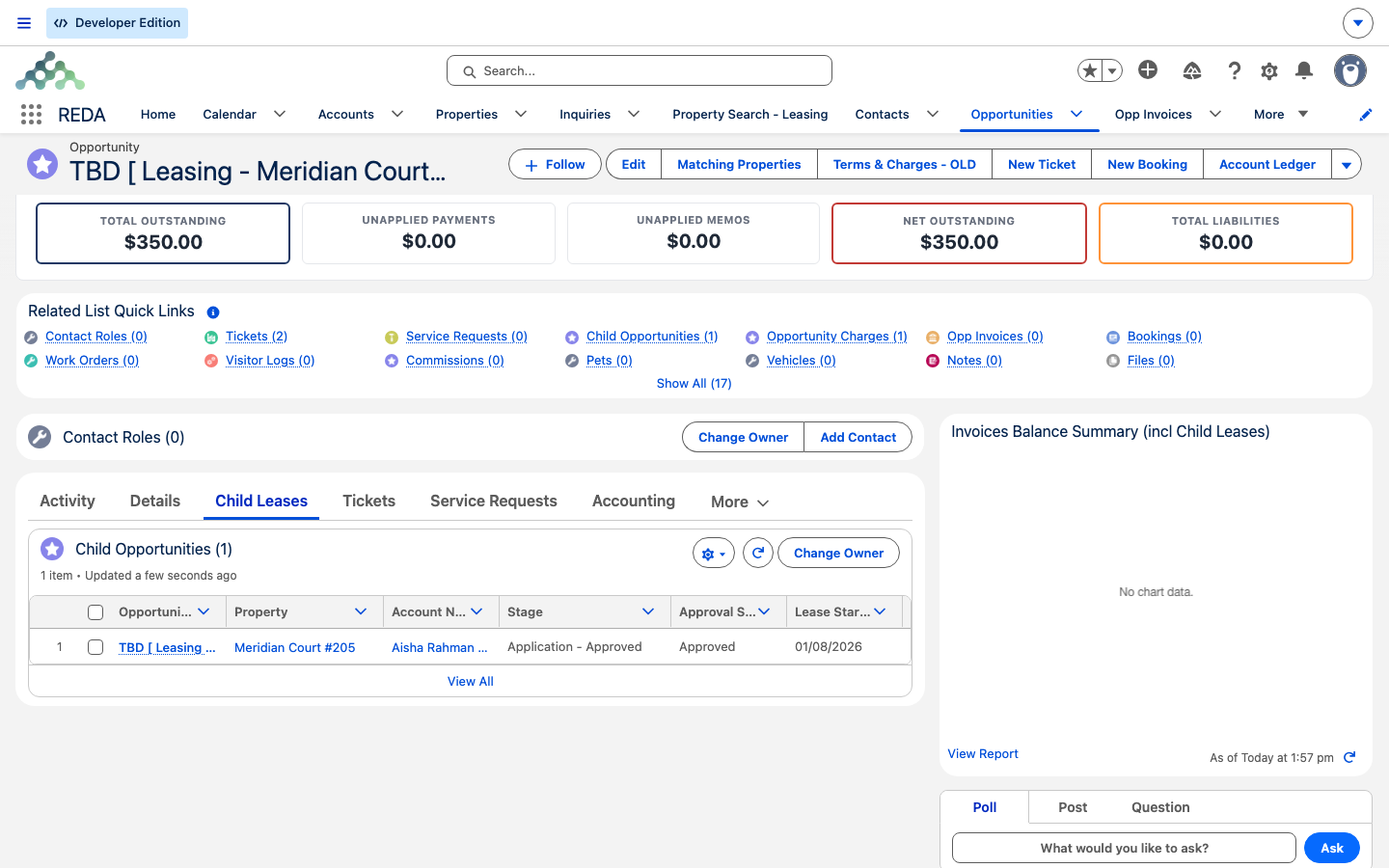The image size is (1389, 868).
Task: Open the hamburger menu at top left
Action: pos(24,23)
